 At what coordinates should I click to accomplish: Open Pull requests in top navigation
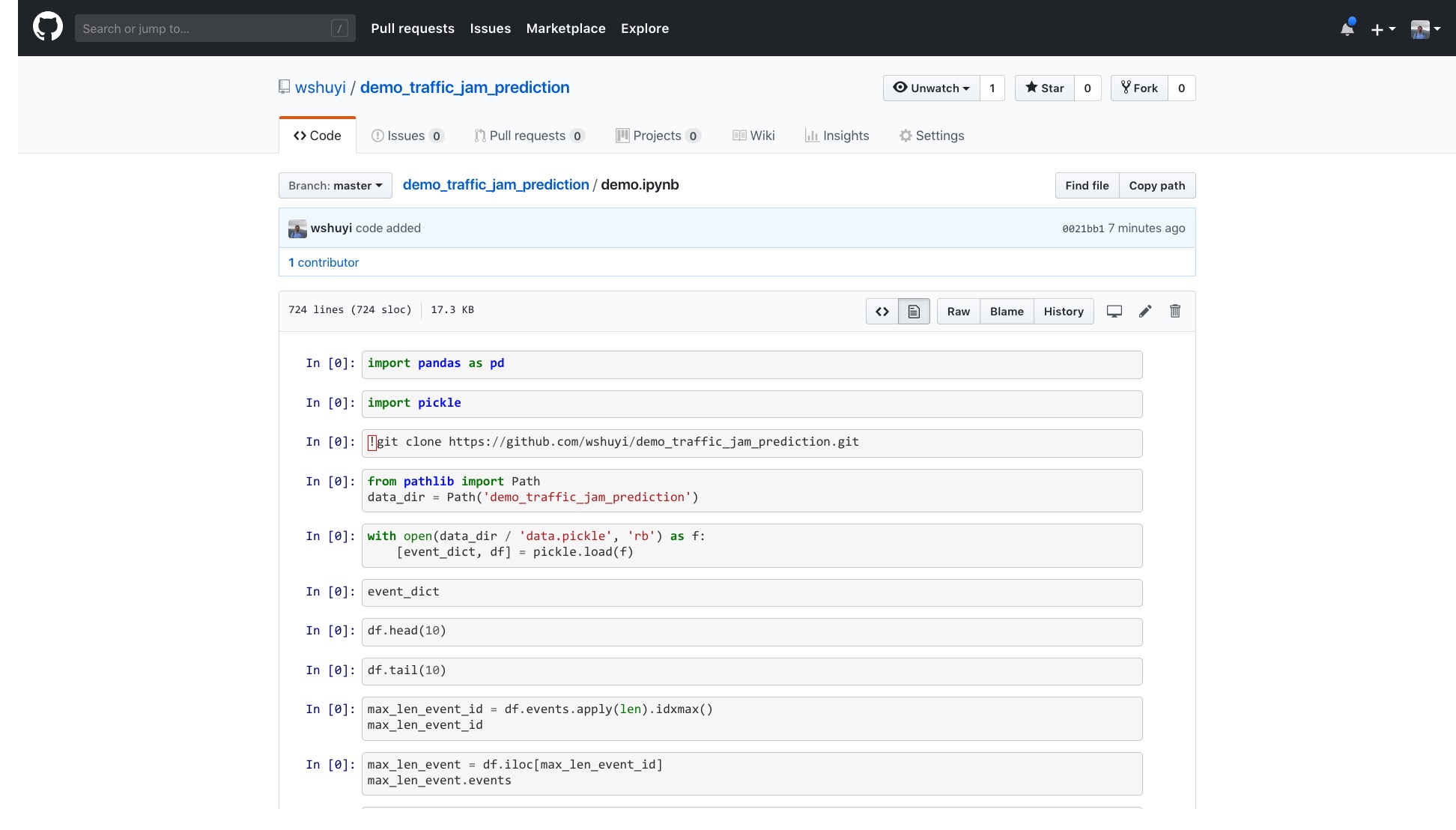(413, 28)
